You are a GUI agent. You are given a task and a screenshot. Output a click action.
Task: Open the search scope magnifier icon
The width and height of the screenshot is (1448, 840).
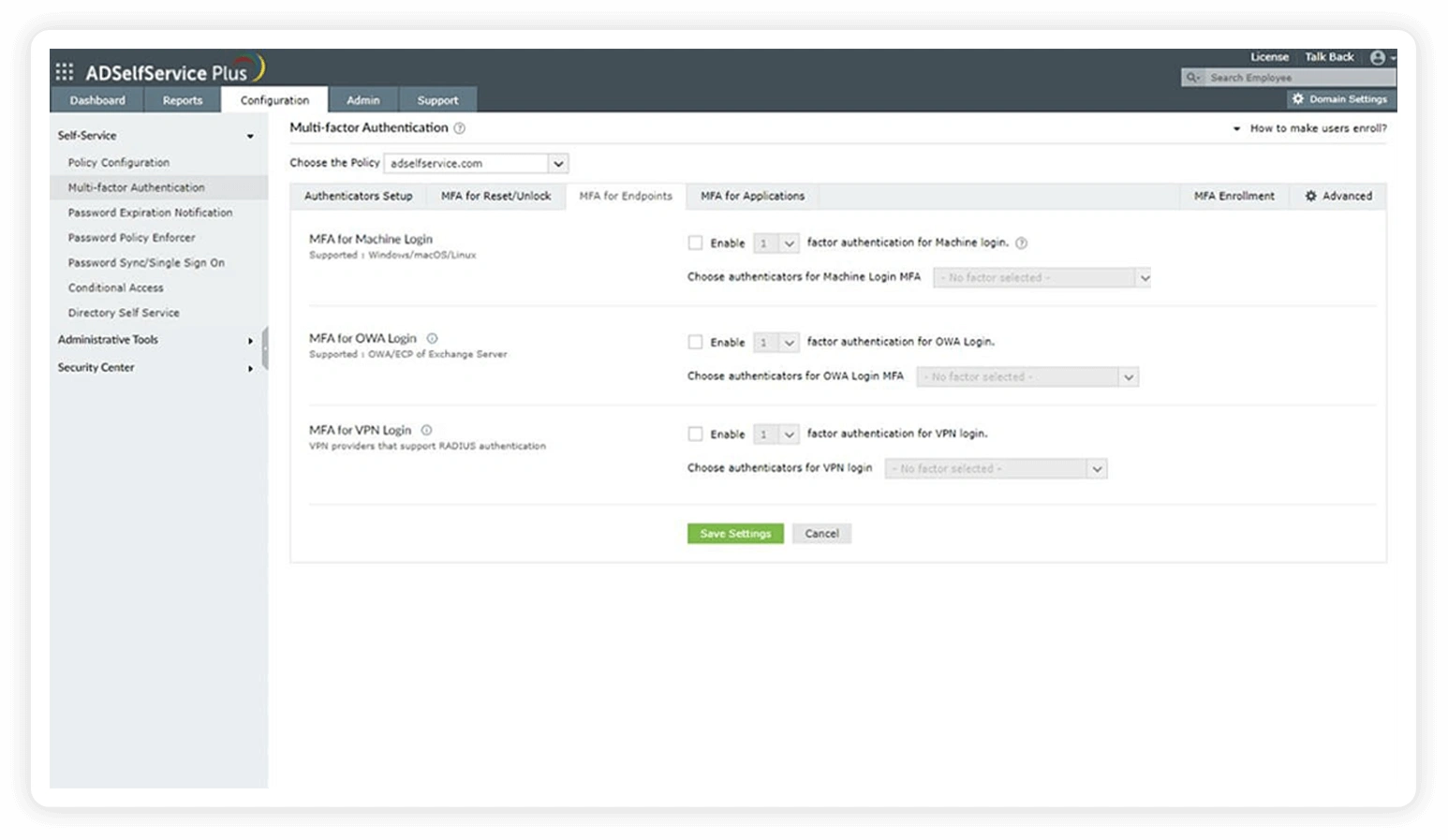[x=1191, y=77]
